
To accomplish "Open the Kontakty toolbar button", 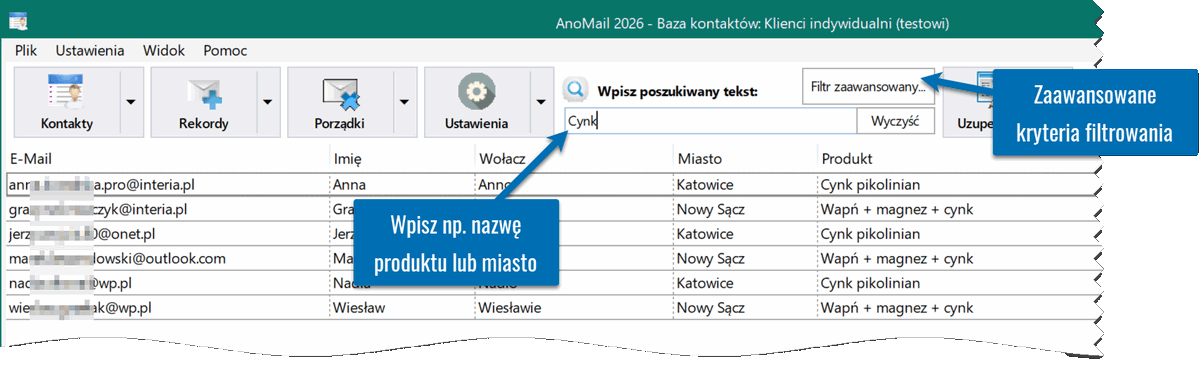I will [x=67, y=102].
